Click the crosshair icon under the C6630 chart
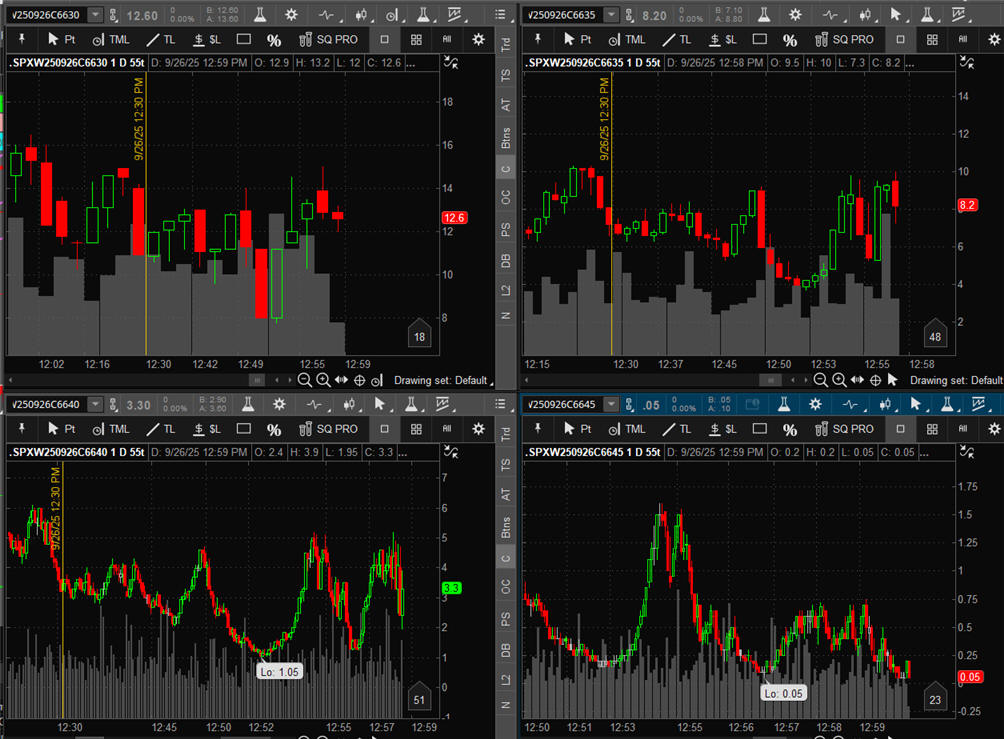Screen dimensions: 1004x739 [x=359, y=380]
